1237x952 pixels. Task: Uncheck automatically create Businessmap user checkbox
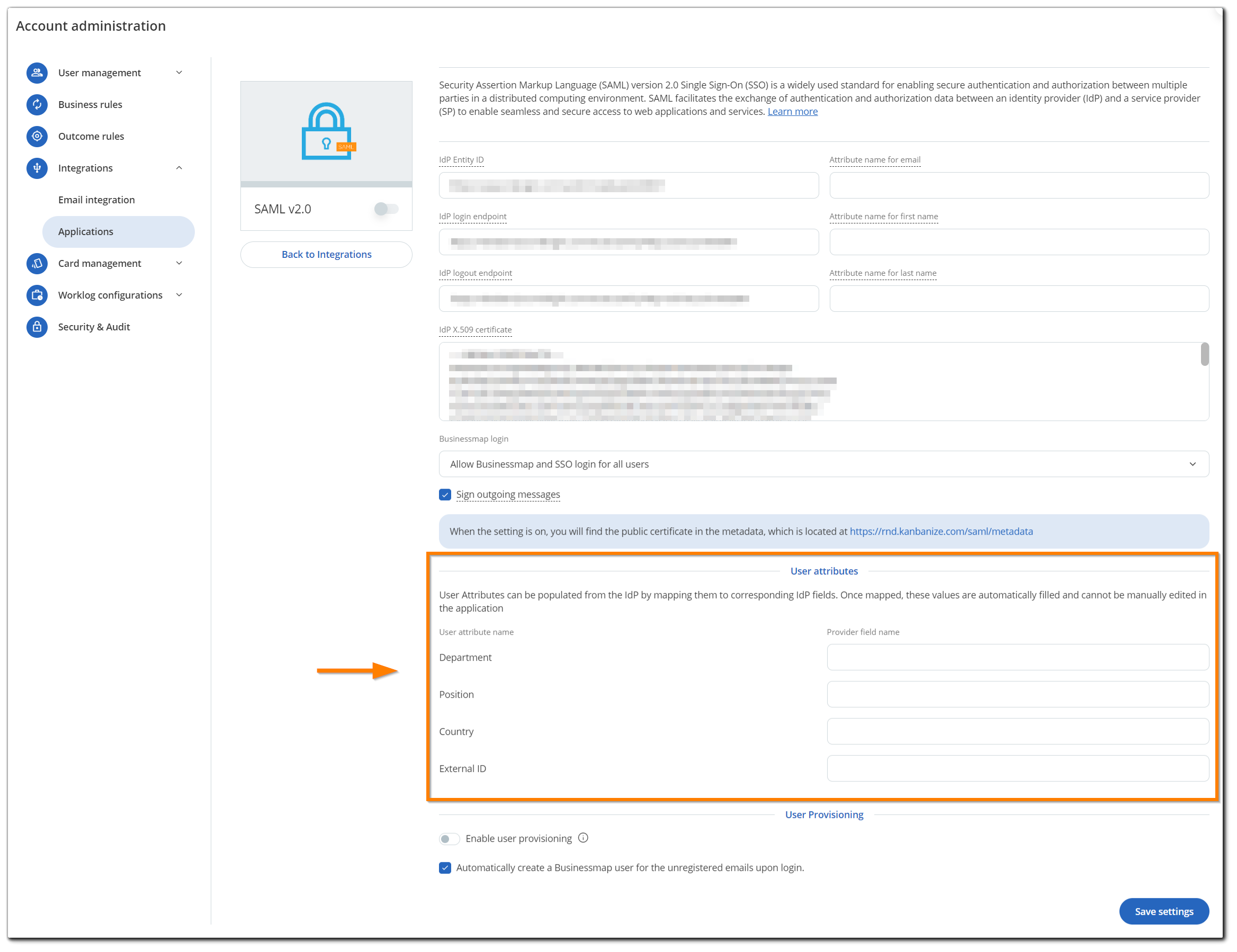(445, 868)
